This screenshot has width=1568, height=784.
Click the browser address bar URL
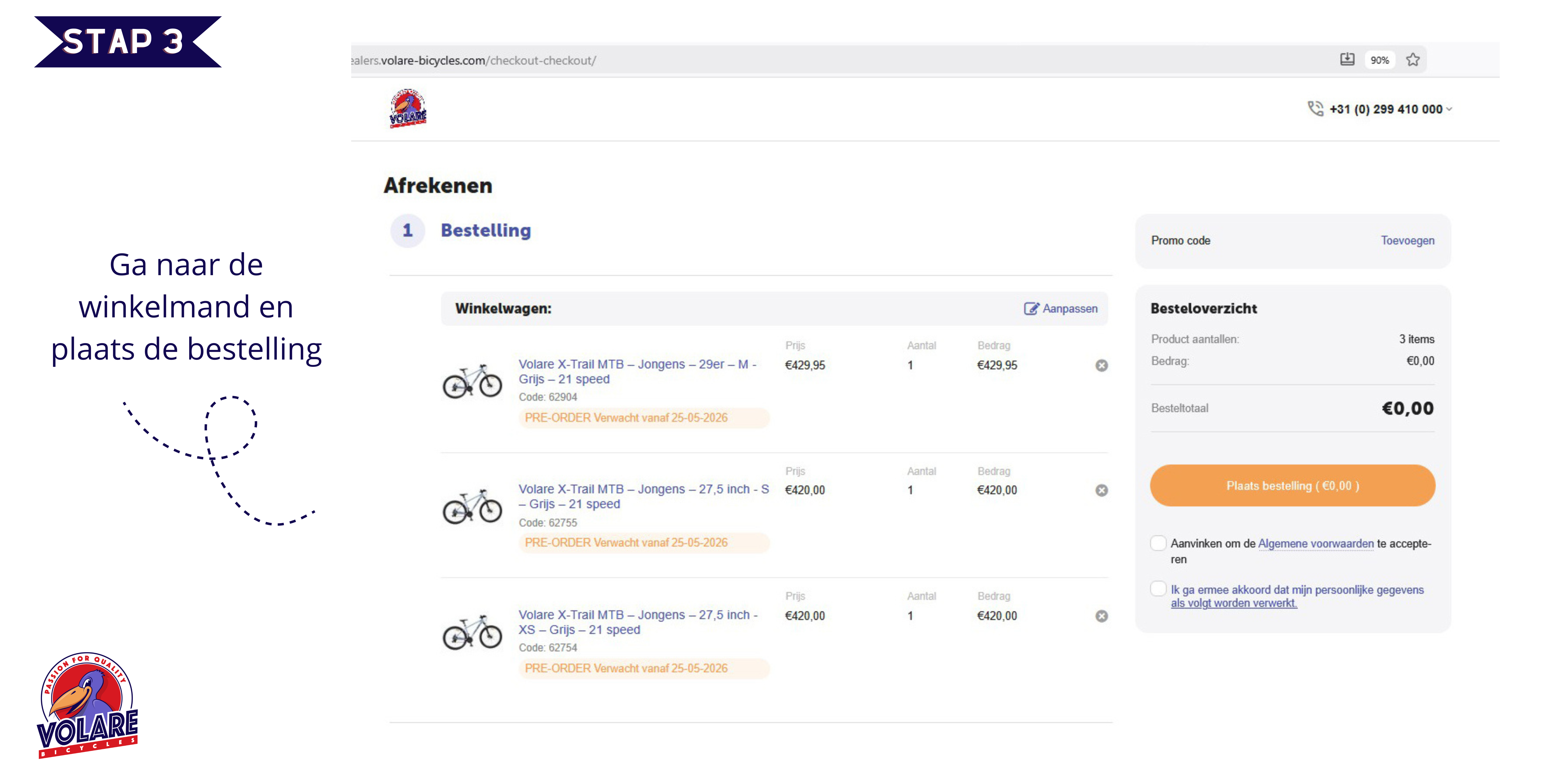(474, 60)
